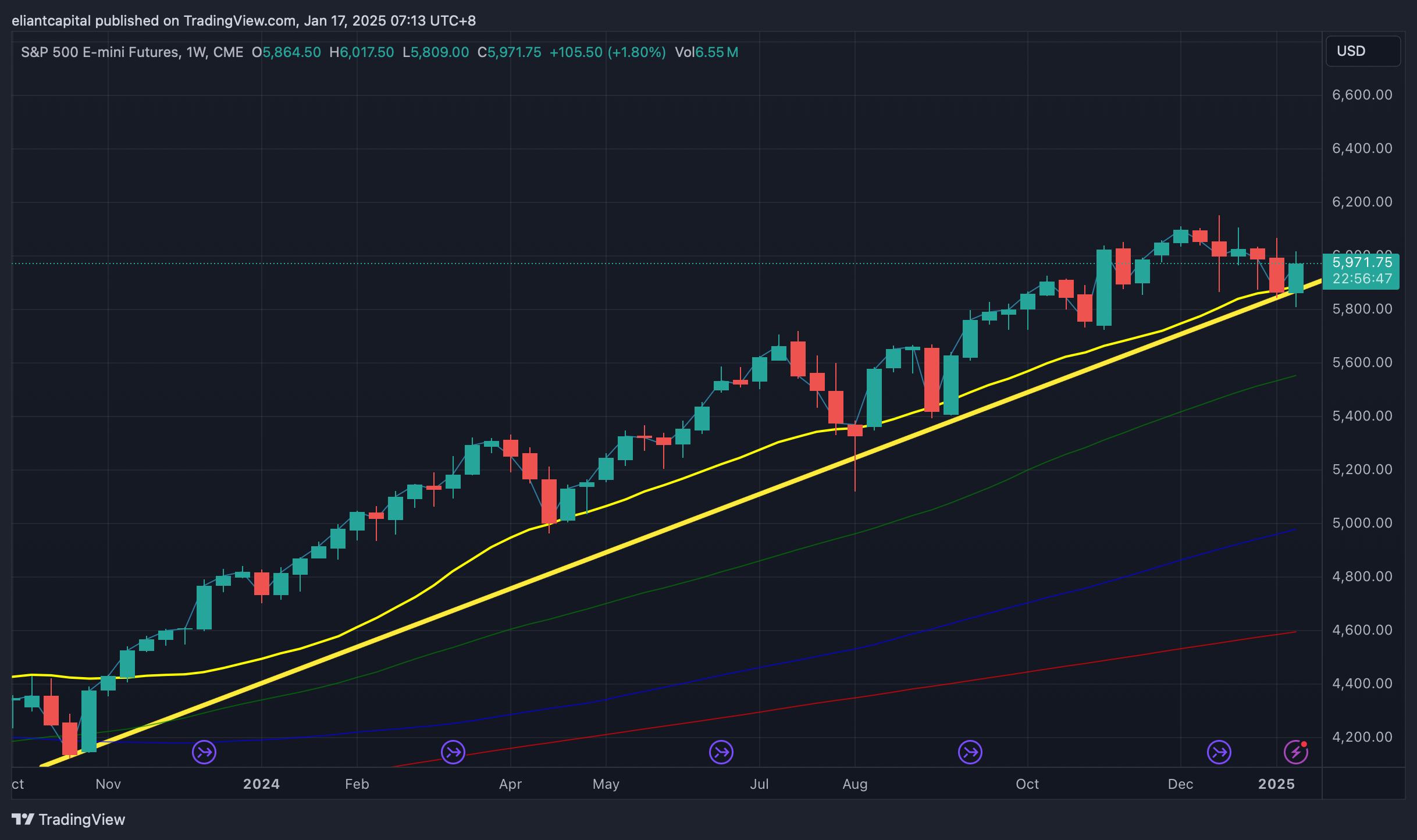Click the S&P 500 E-mini Futures title
Image resolution: width=1417 pixels, height=840 pixels.
(x=99, y=52)
